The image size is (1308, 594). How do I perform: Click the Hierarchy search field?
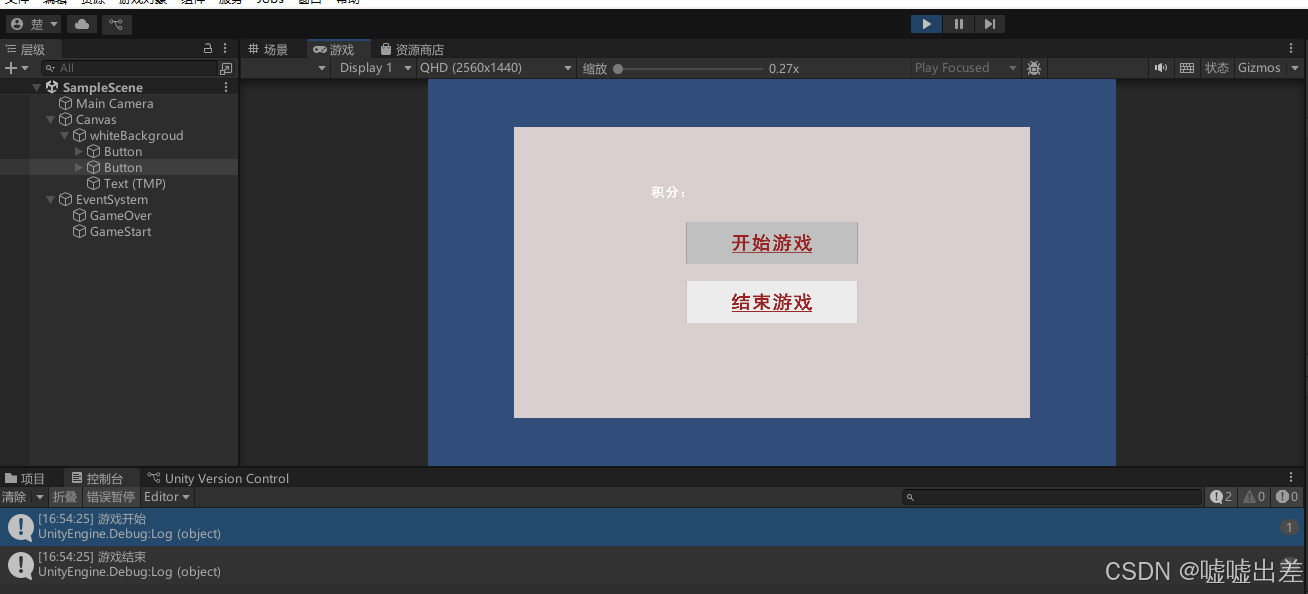coord(130,68)
